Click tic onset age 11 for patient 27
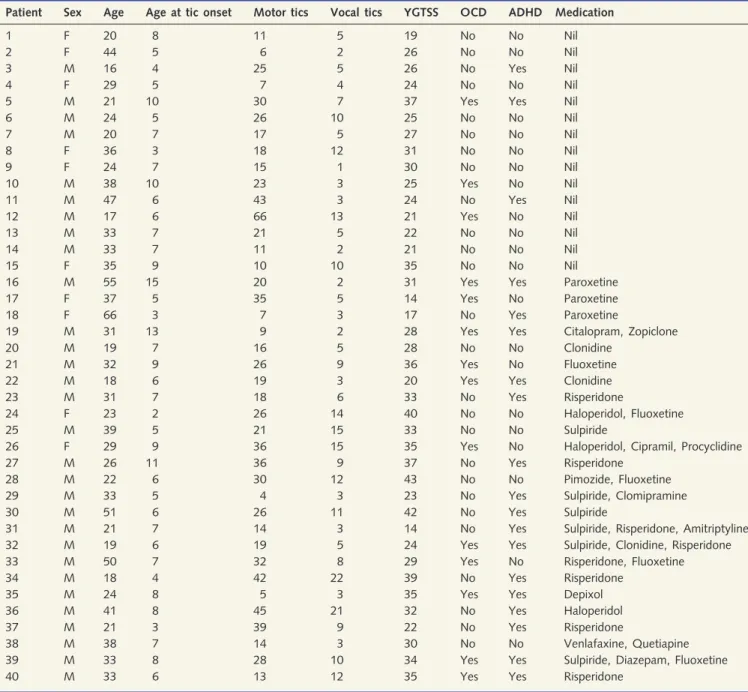748x692 pixels. 152,463
